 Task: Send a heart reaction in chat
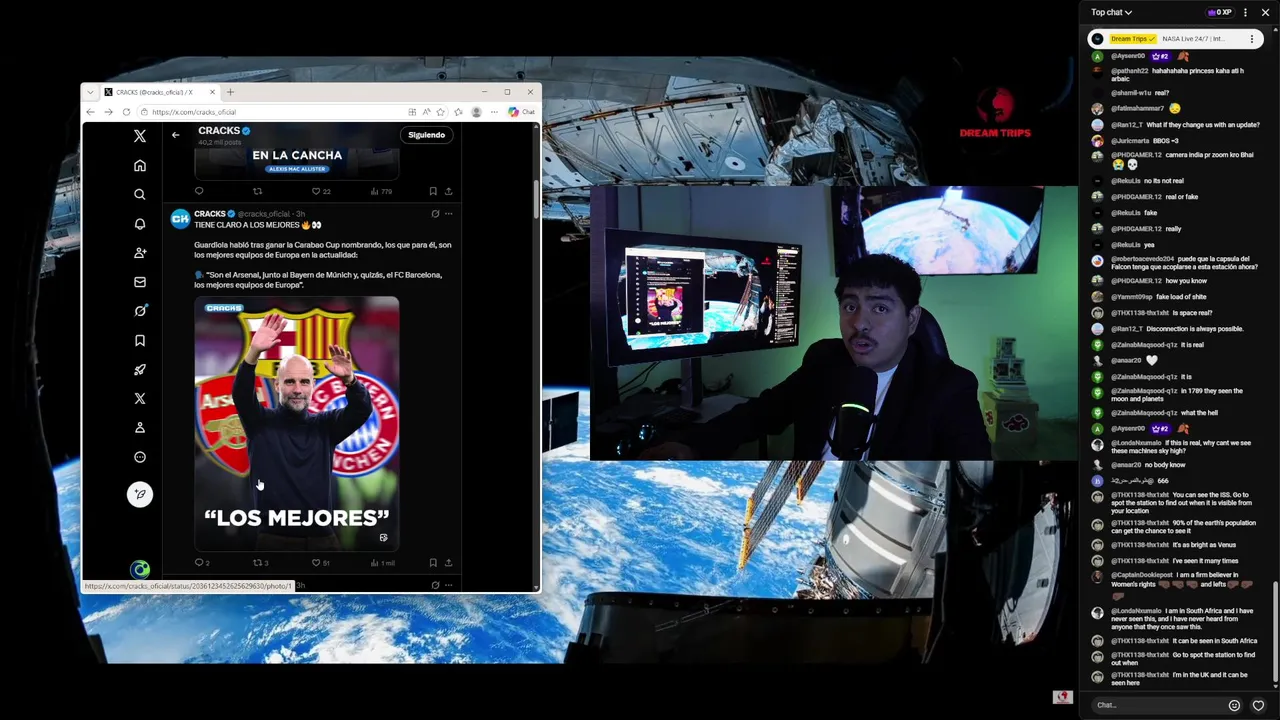[1258, 705]
